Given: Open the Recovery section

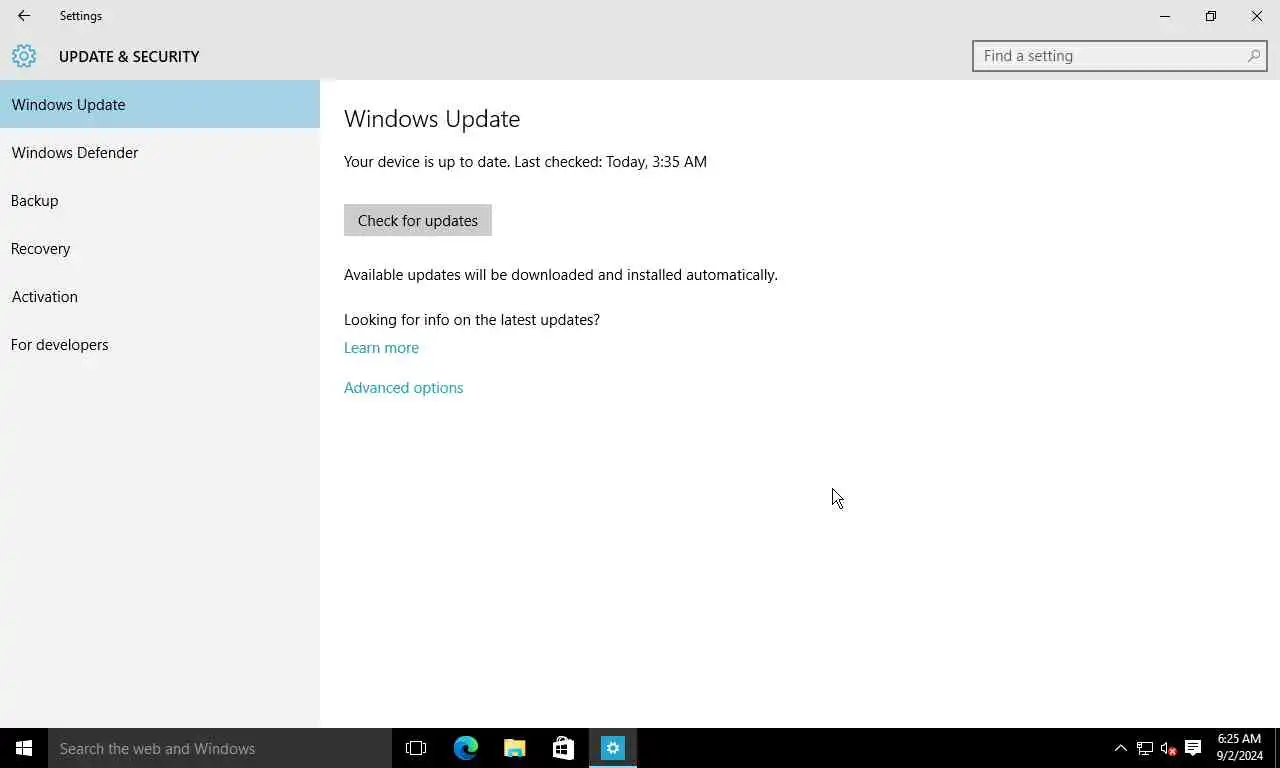Looking at the screenshot, I should click(x=160, y=248).
